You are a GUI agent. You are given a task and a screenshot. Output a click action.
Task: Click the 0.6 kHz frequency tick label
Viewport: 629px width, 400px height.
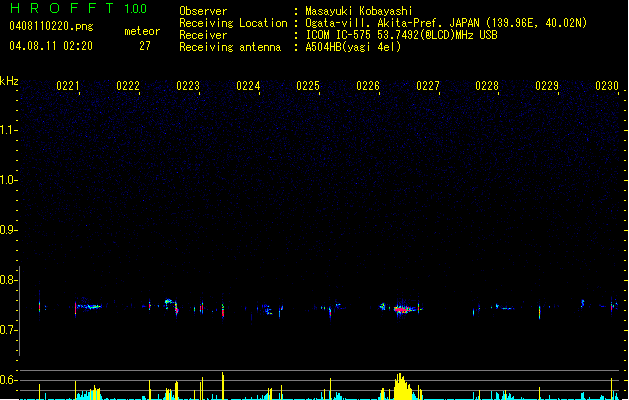click(x=8, y=380)
